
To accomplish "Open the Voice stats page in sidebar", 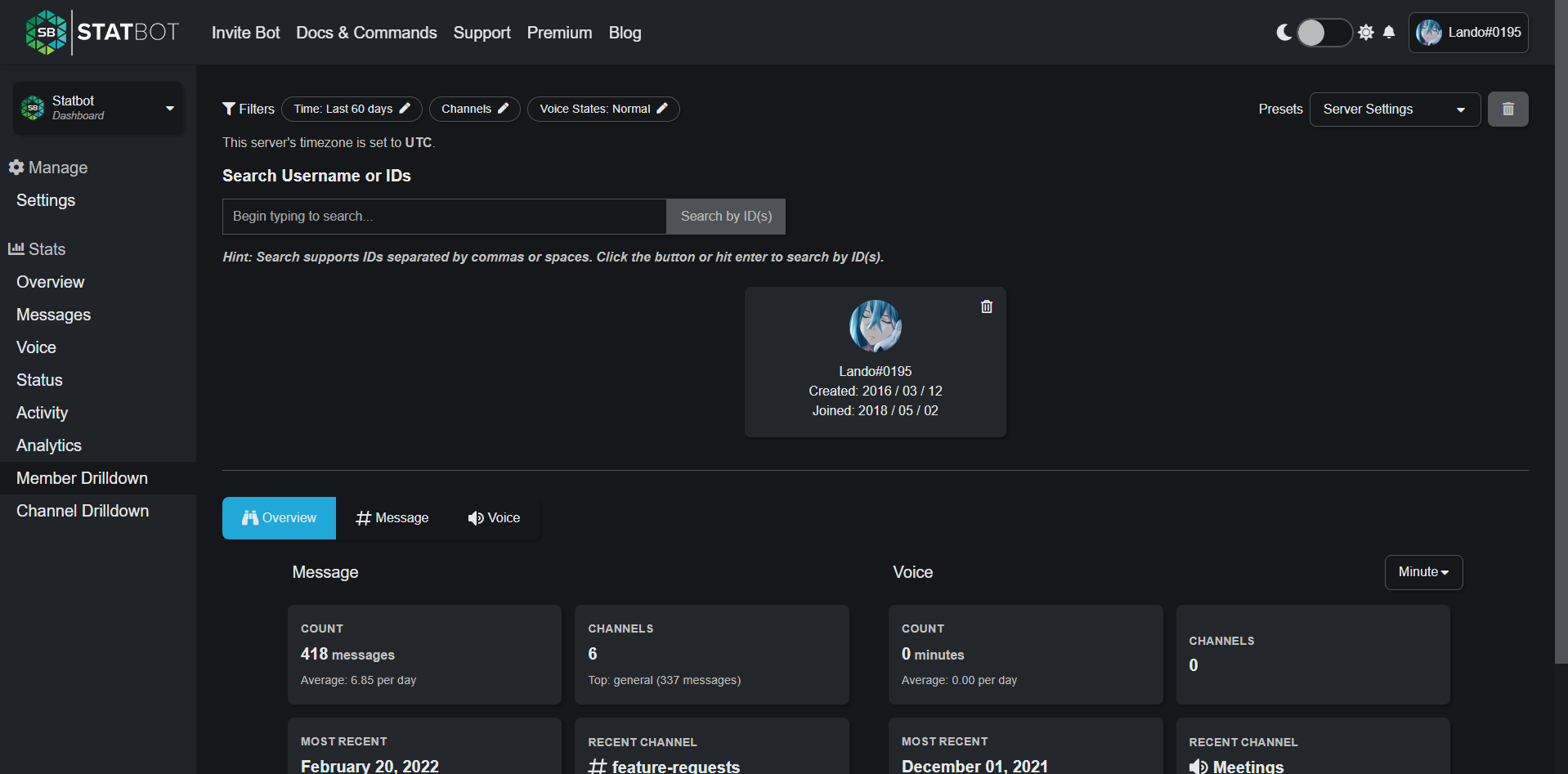I will point(36,347).
